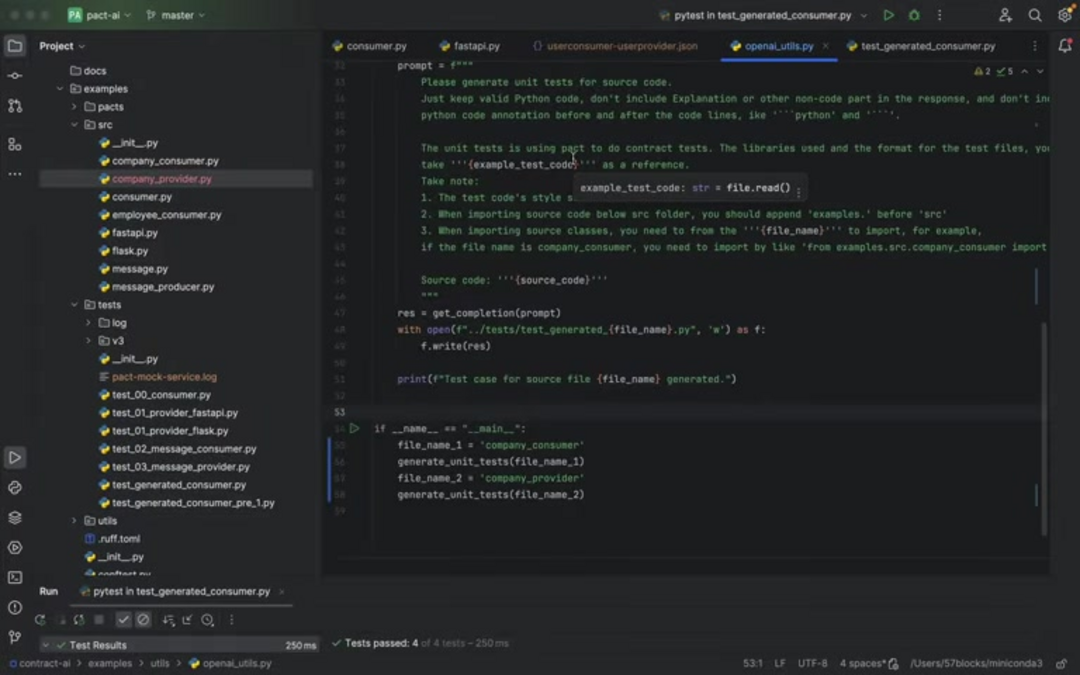
Task: Switch to test_generated_consumer.py editor tab
Action: coord(927,46)
